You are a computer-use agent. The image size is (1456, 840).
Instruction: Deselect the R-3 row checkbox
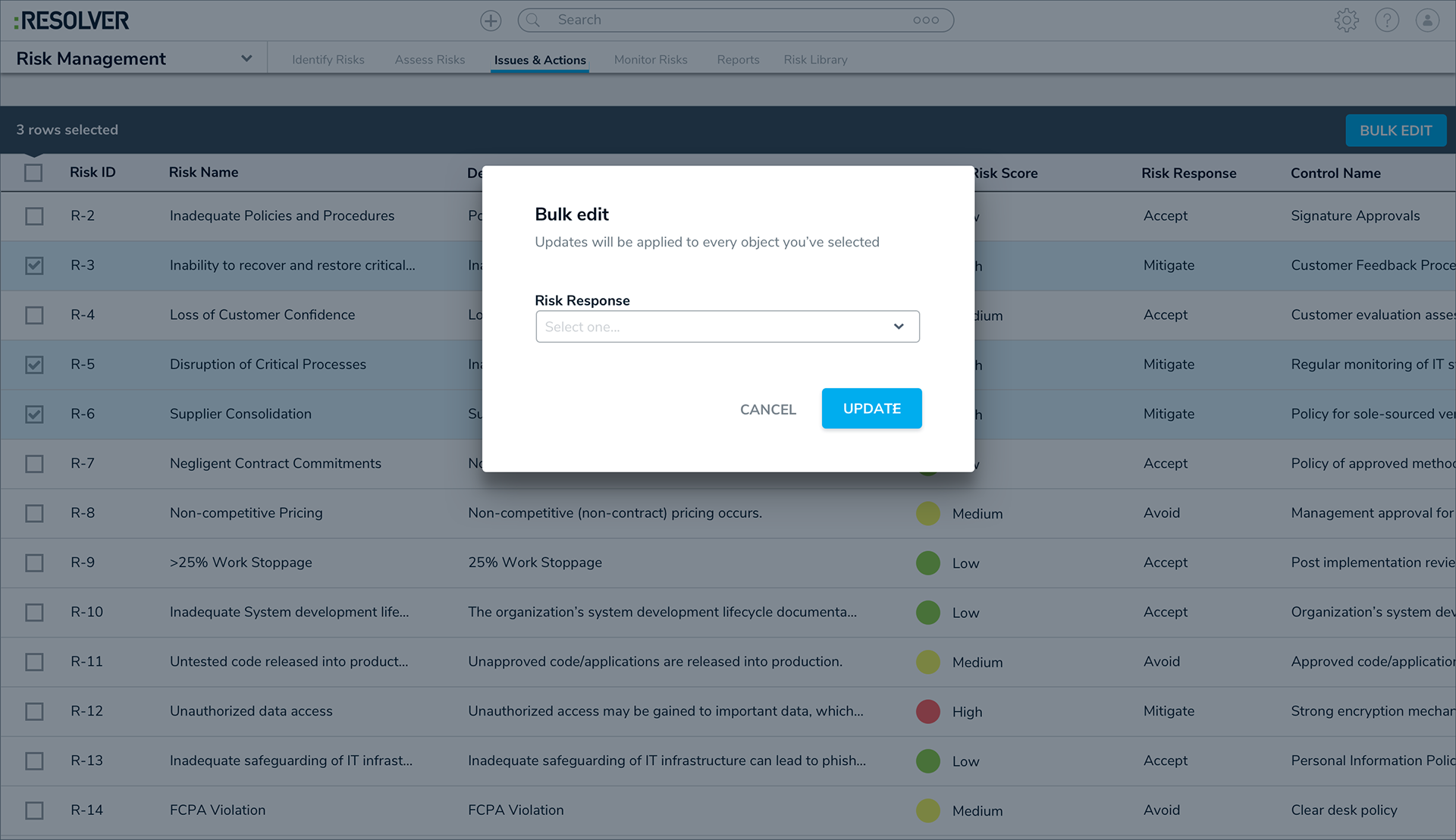click(34, 265)
